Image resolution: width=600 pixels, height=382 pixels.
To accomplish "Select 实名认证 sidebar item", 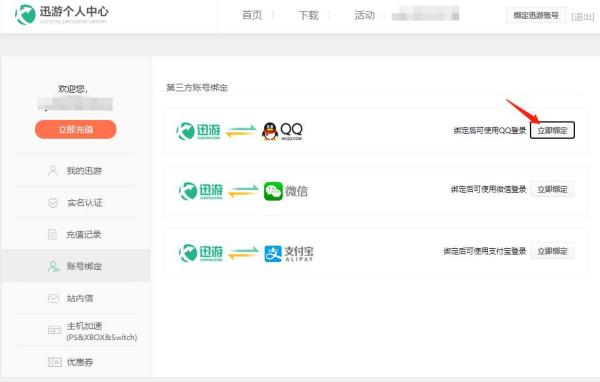I will click(76, 202).
